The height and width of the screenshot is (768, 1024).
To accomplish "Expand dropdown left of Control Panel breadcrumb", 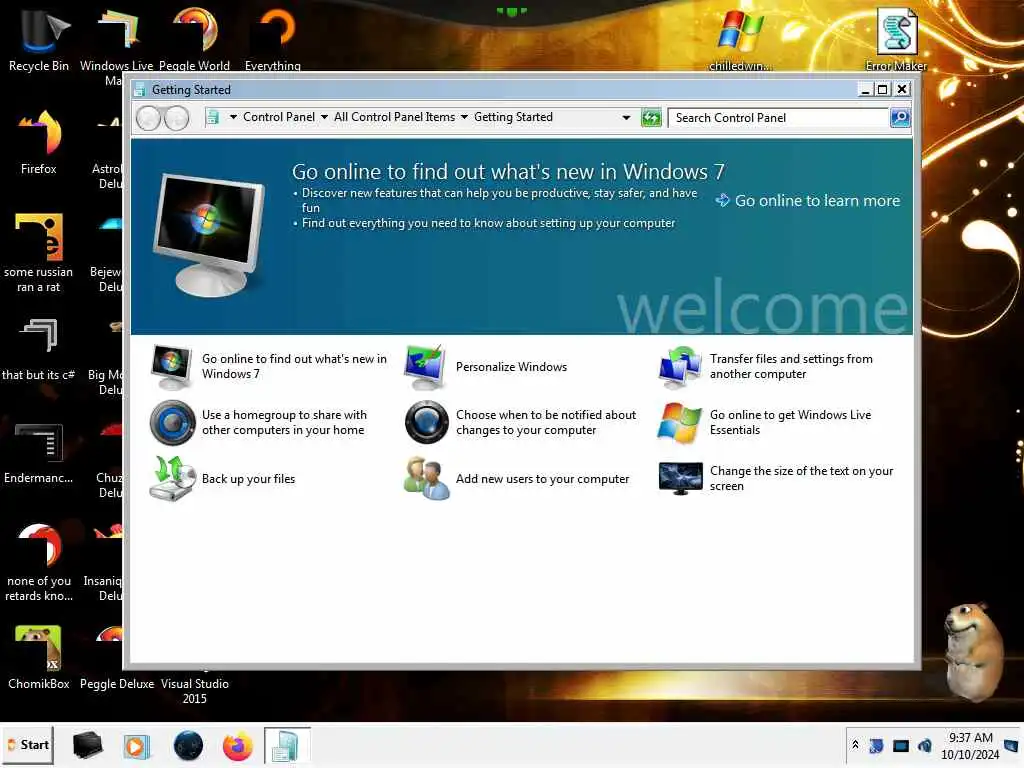I will tap(233, 118).
